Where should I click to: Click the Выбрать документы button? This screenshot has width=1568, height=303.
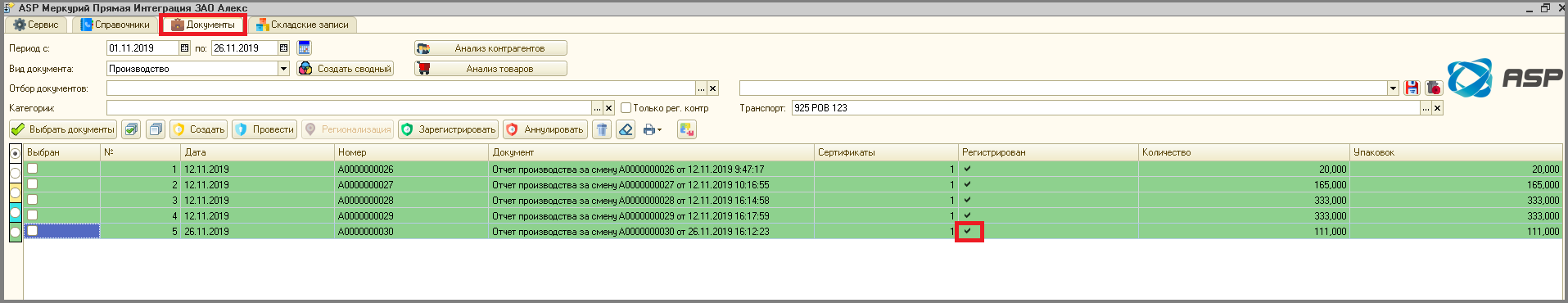point(63,129)
